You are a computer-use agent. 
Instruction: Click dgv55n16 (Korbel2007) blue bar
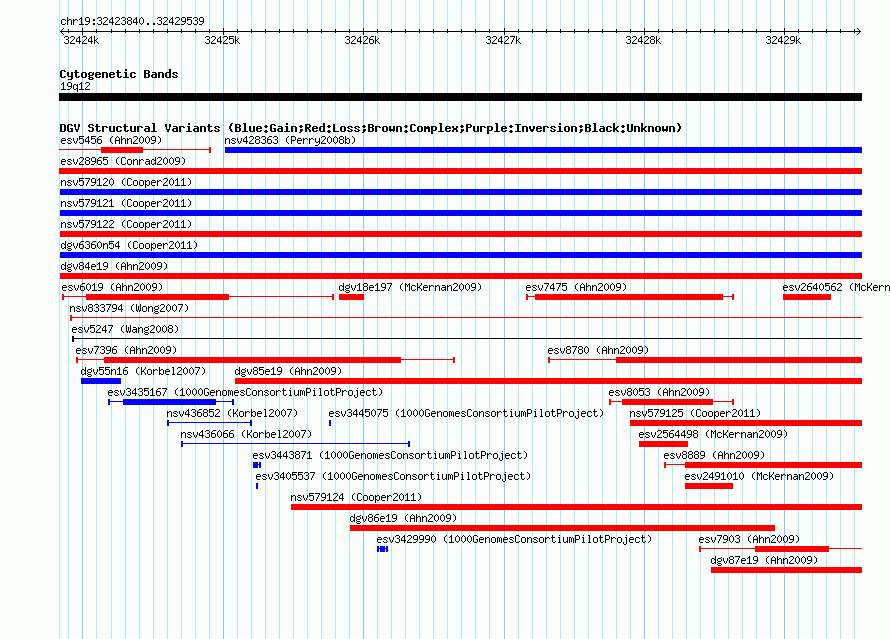101,381
